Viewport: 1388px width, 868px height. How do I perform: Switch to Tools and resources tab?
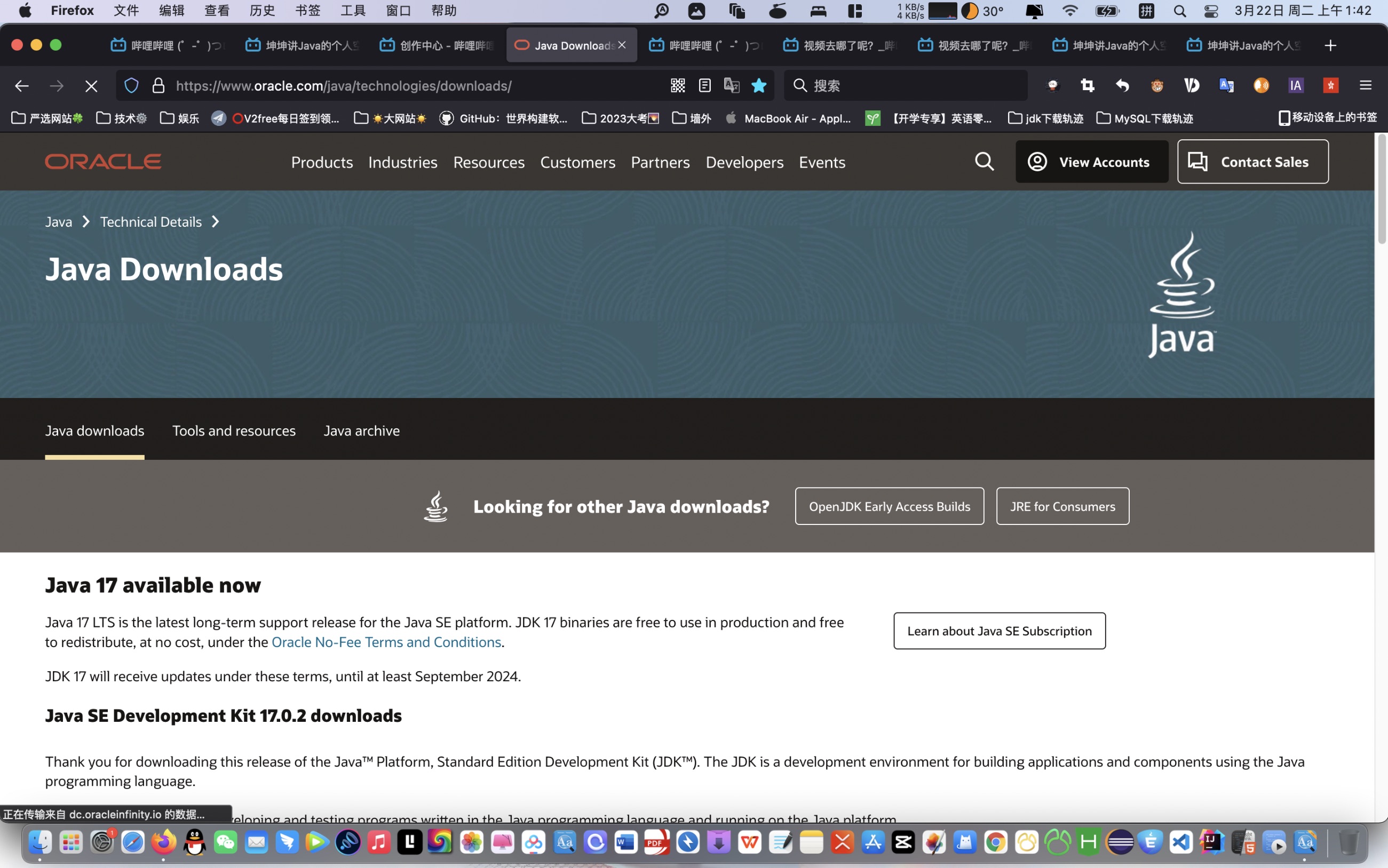pyautogui.click(x=234, y=430)
